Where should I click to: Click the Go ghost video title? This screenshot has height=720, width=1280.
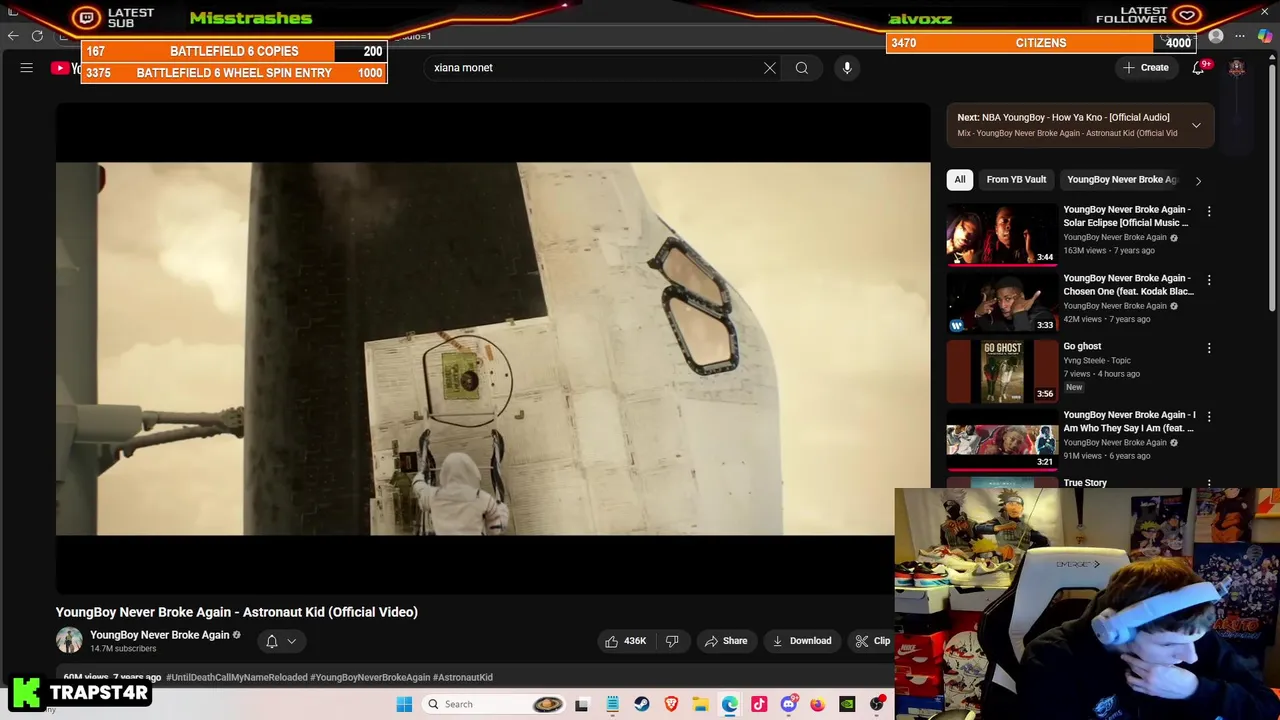click(x=1082, y=347)
